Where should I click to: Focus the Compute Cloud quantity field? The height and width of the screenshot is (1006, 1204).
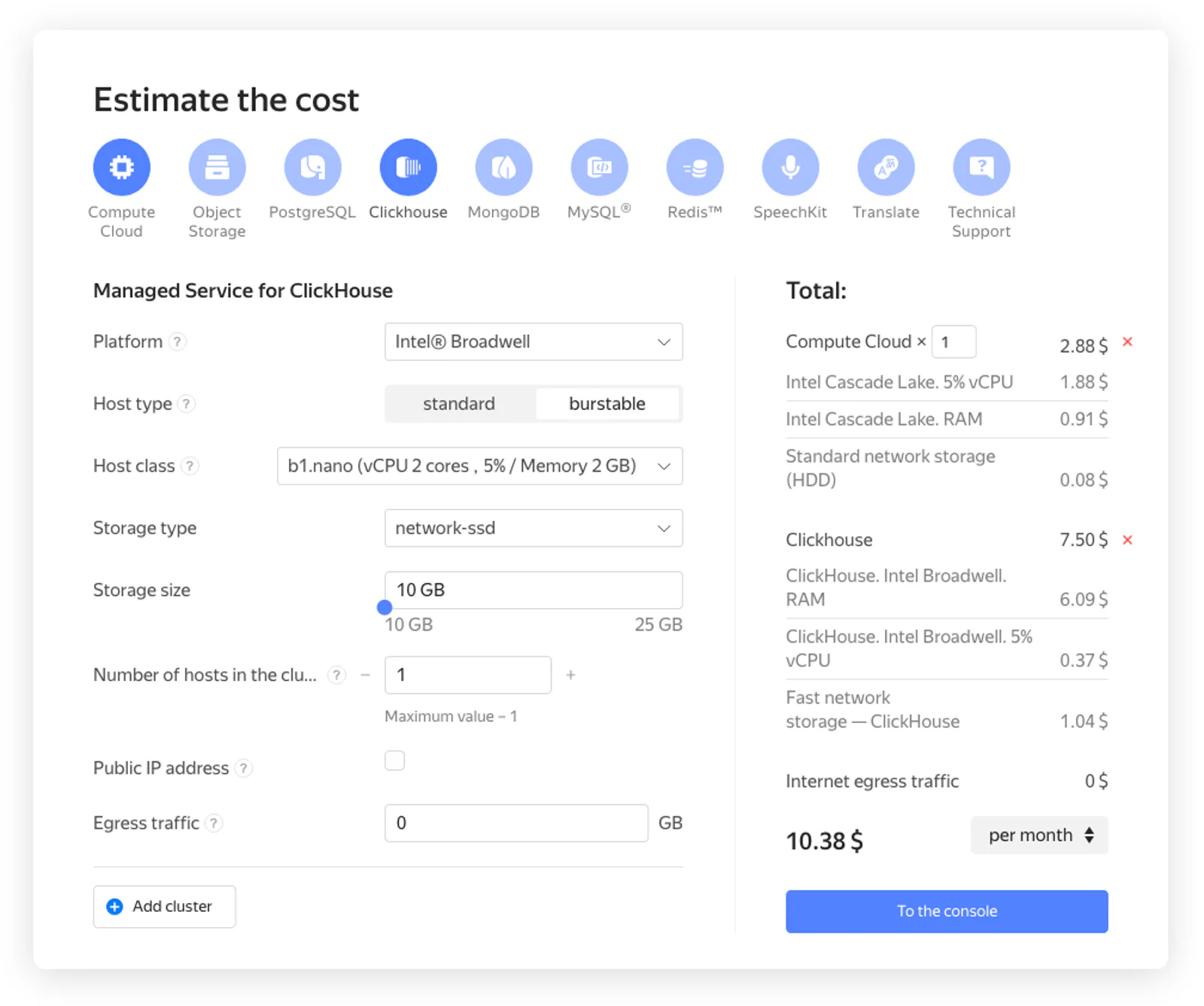click(x=953, y=342)
